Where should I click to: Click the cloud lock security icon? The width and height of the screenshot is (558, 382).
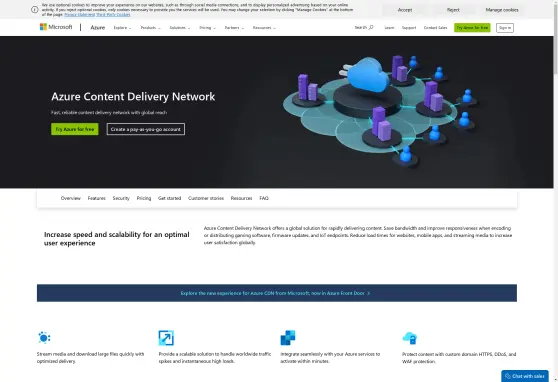pyautogui.click(x=410, y=338)
